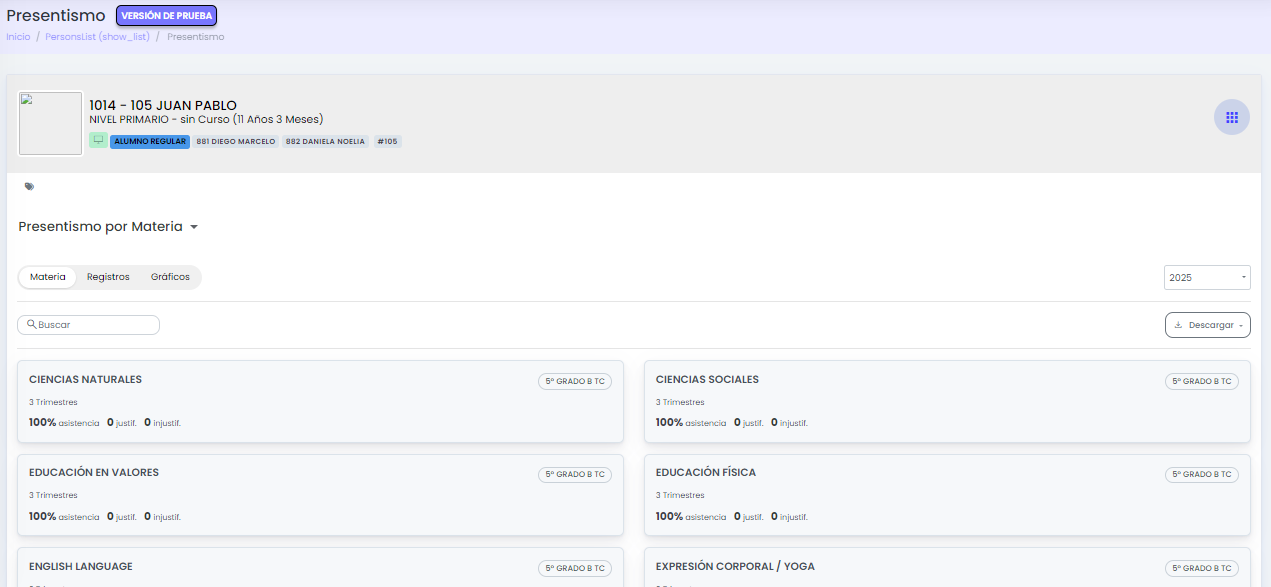The image size is (1271, 587).
Task: Click the green monitor icon badge
Action: [x=98, y=141]
